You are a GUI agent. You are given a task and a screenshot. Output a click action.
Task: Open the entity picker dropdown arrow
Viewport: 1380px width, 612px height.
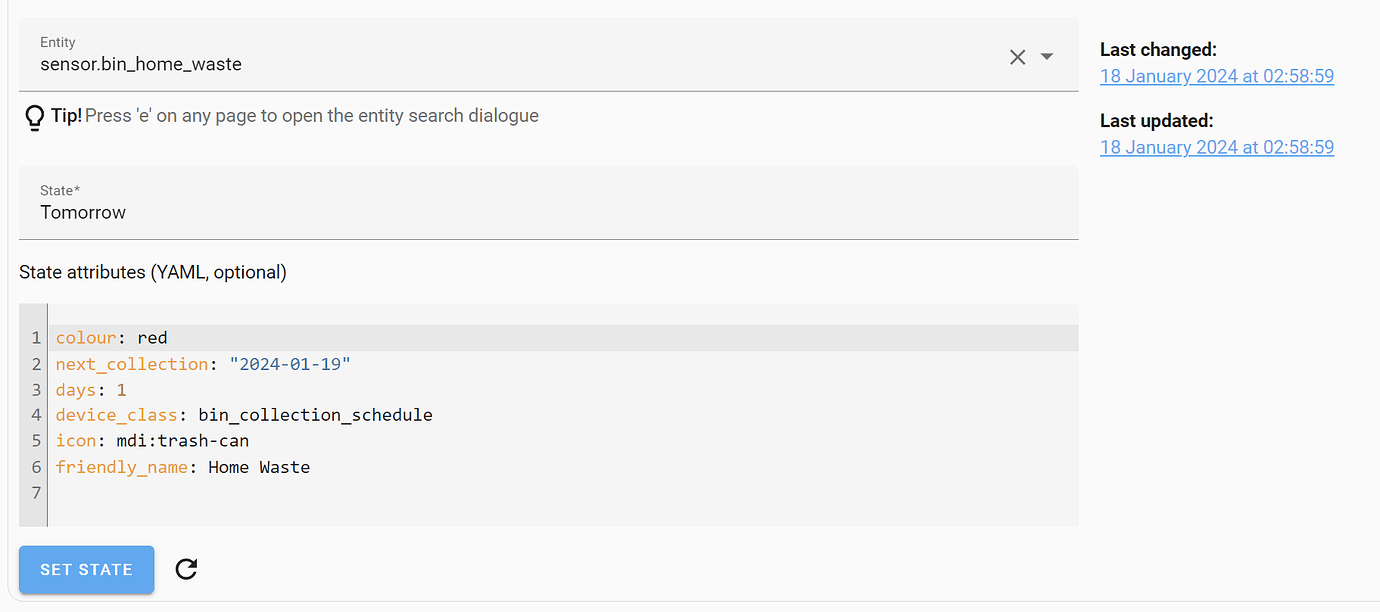pos(1046,57)
